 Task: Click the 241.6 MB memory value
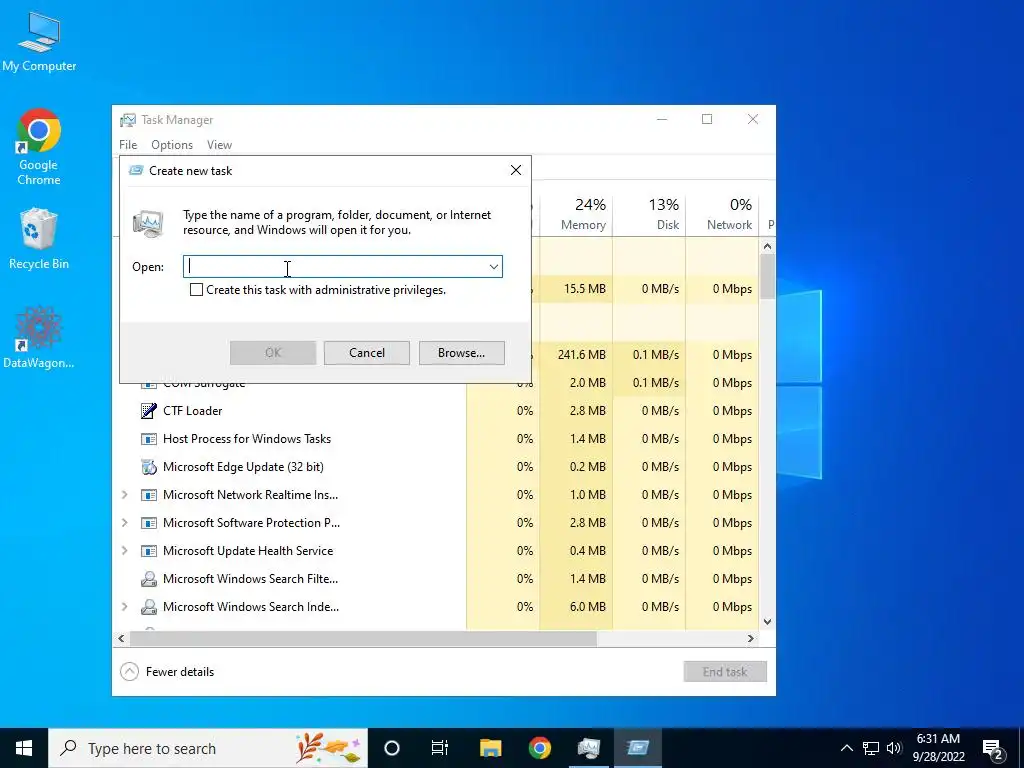[x=582, y=355]
